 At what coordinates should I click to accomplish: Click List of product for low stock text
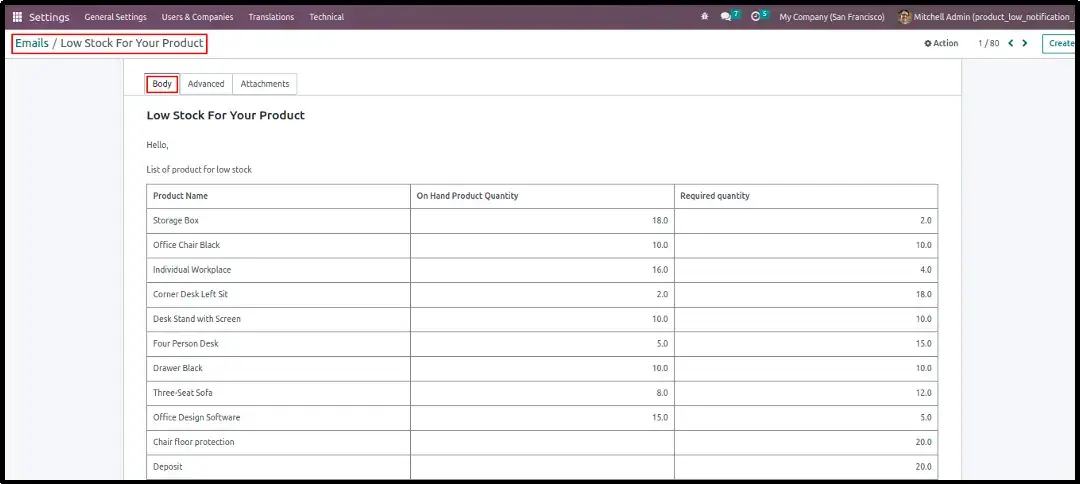[199, 169]
